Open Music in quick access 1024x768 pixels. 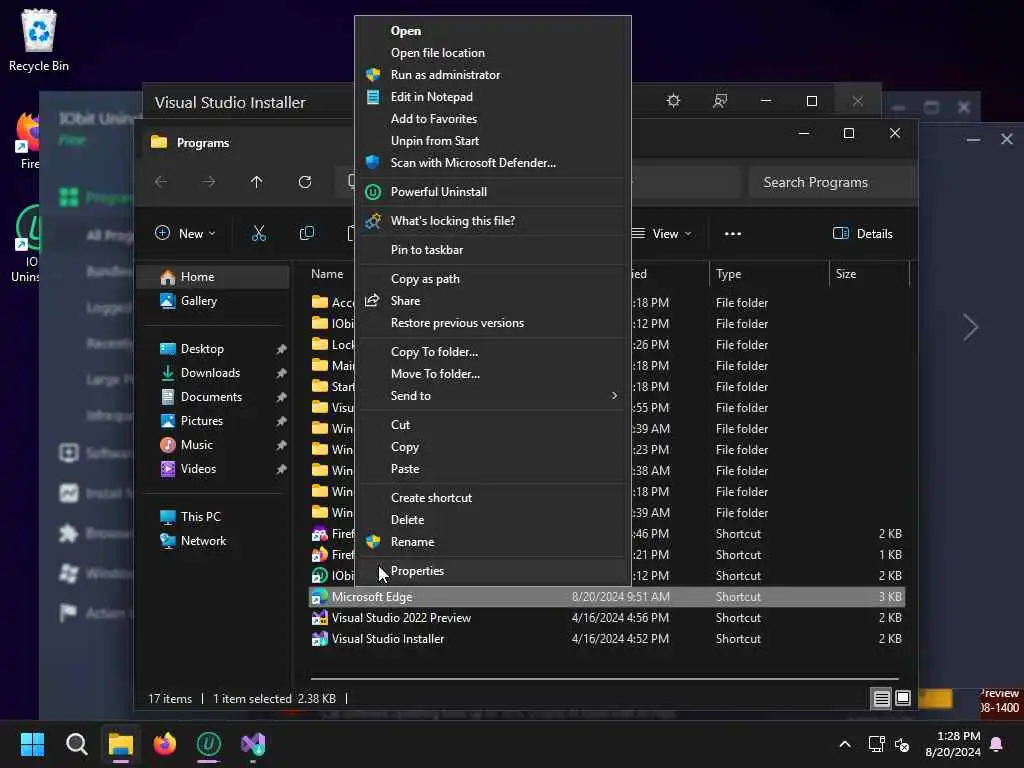[x=197, y=445]
